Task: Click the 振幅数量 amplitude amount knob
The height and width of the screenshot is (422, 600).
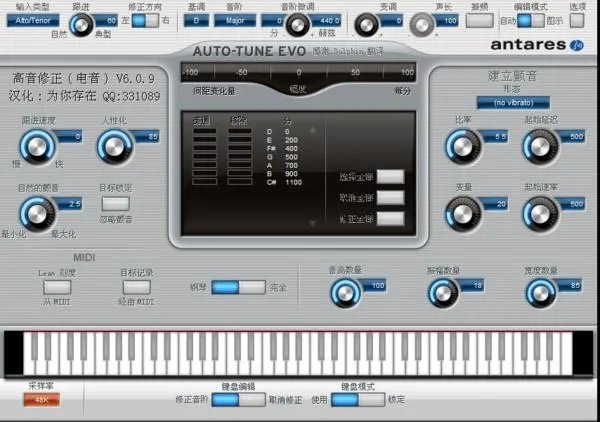Action: (x=443, y=294)
